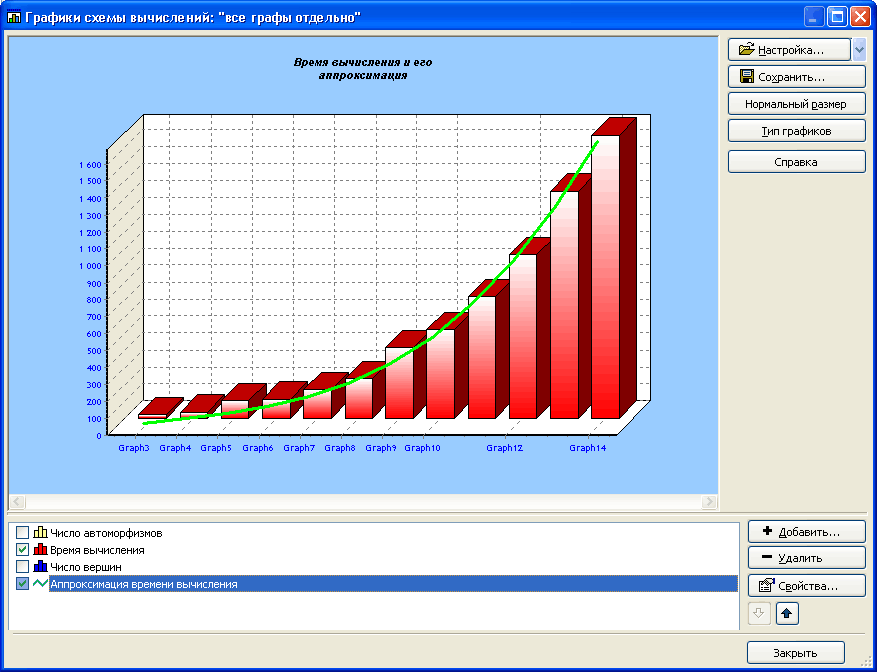This screenshot has width=877, height=672.
Task: Click the disabled move-down arrow button
Action: click(x=760, y=613)
